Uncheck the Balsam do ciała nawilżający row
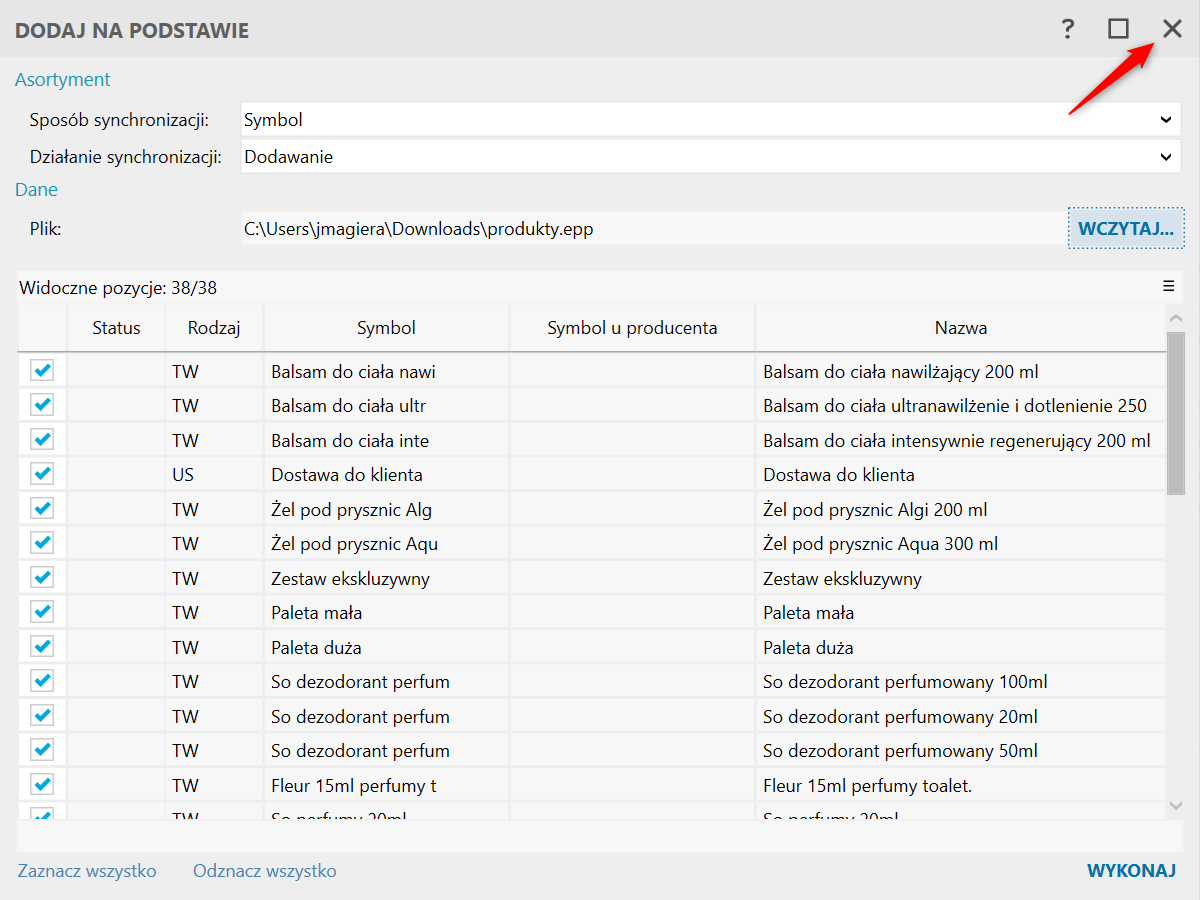Viewport: 1200px width, 900px height. click(x=42, y=371)
